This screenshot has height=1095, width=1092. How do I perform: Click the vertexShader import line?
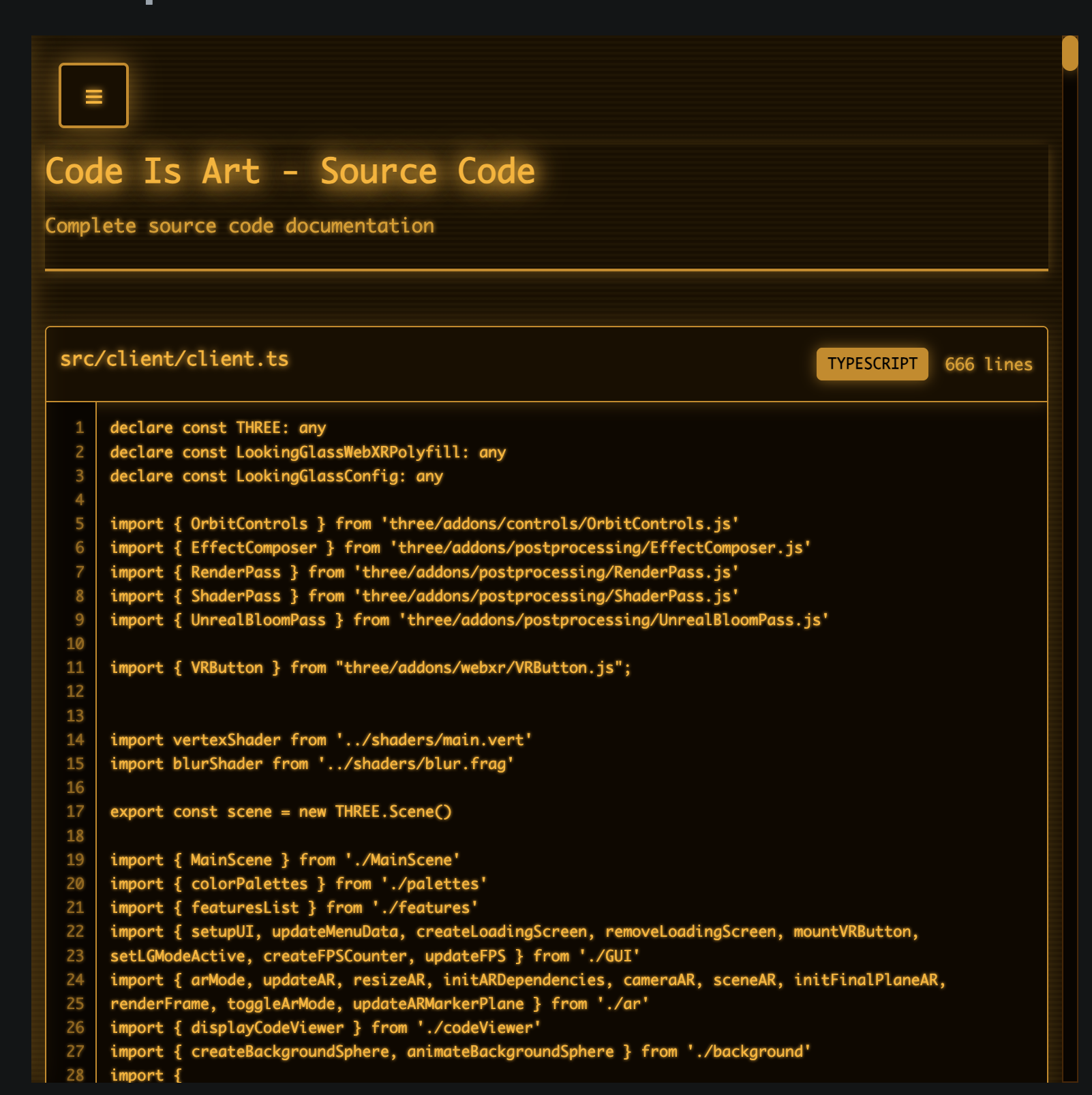[321, 740]
